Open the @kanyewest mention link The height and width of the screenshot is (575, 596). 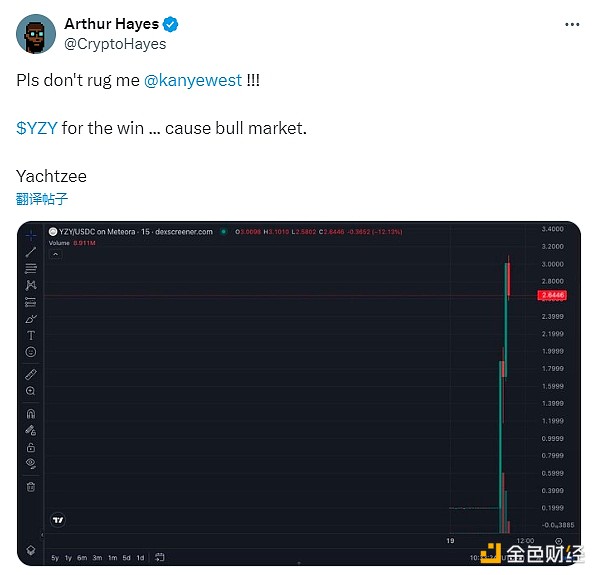[193, 80]
